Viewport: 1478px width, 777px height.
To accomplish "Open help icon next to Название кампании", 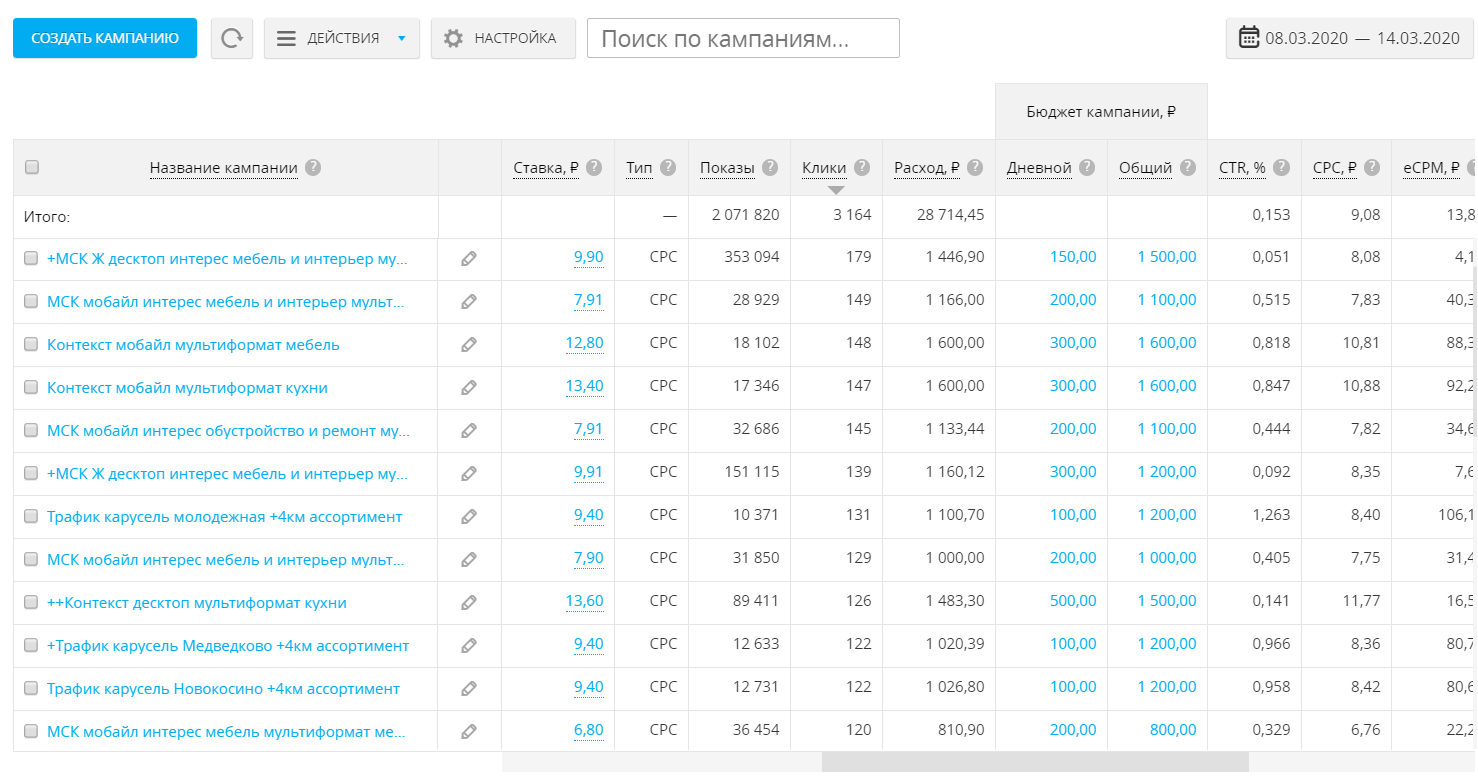I will coord(313,167).
